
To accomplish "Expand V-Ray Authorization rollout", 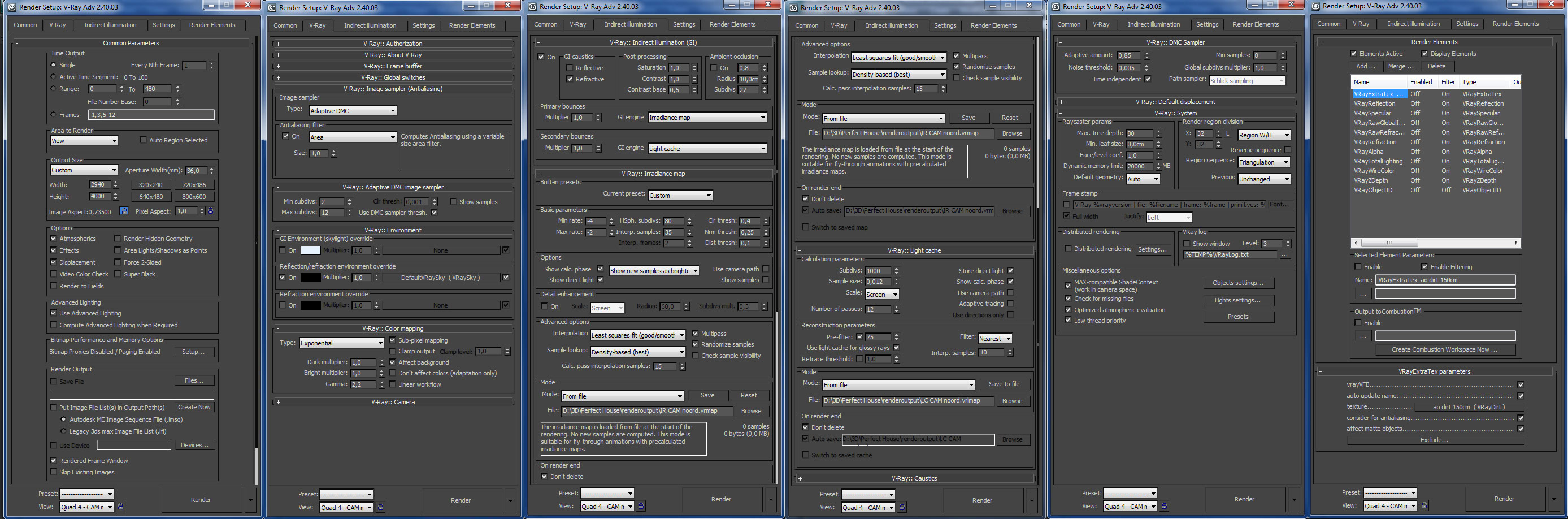I will click(393, 43).
